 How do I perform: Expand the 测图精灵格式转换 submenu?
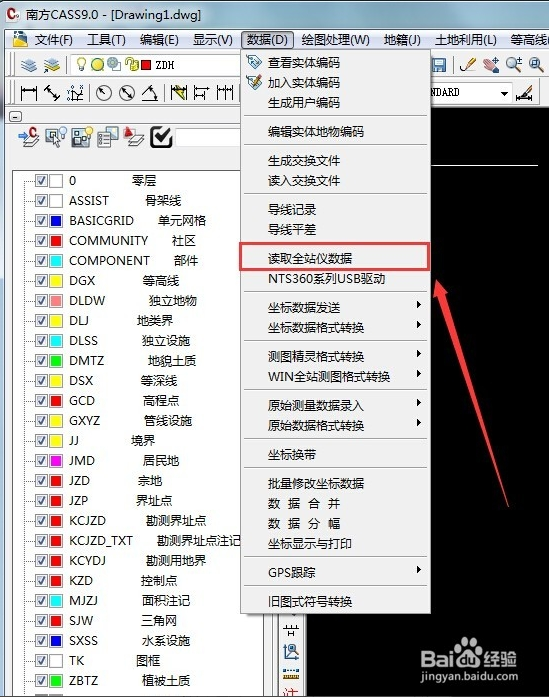pos(336,356)
